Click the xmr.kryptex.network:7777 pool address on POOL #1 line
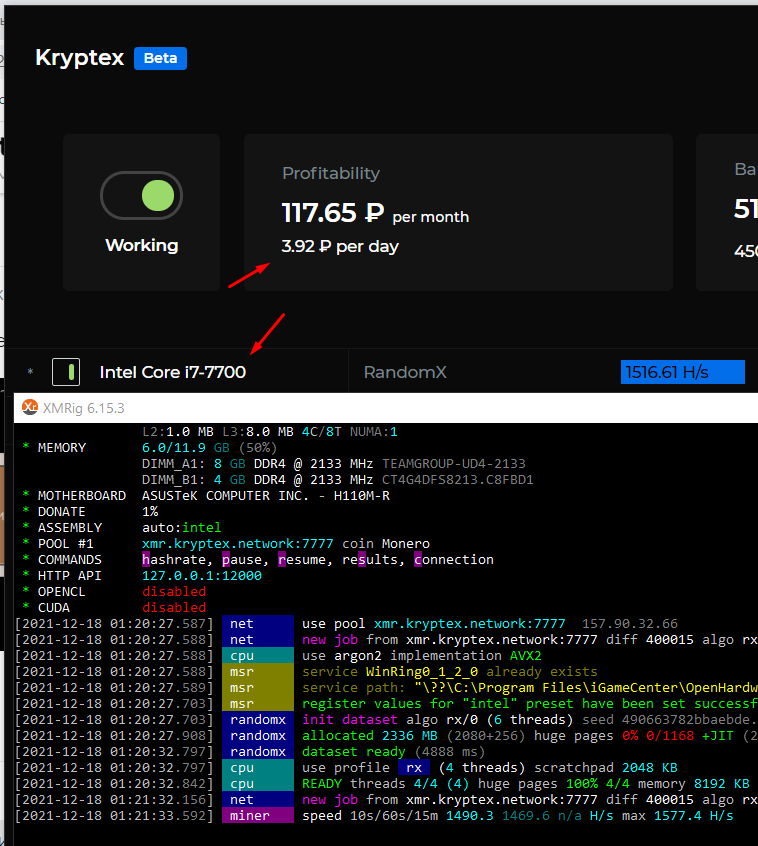Screen dimensions: 758x846 (237, 543)
